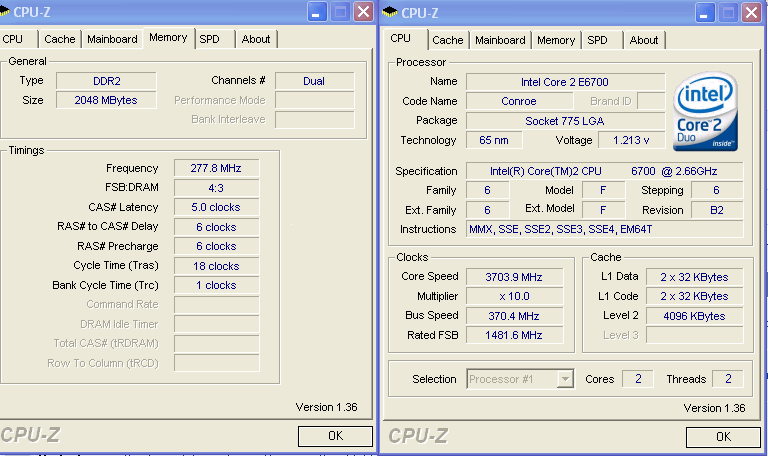Click the Dual channels field
Viewport: 768px width, 456px height.
coord(314,81)
